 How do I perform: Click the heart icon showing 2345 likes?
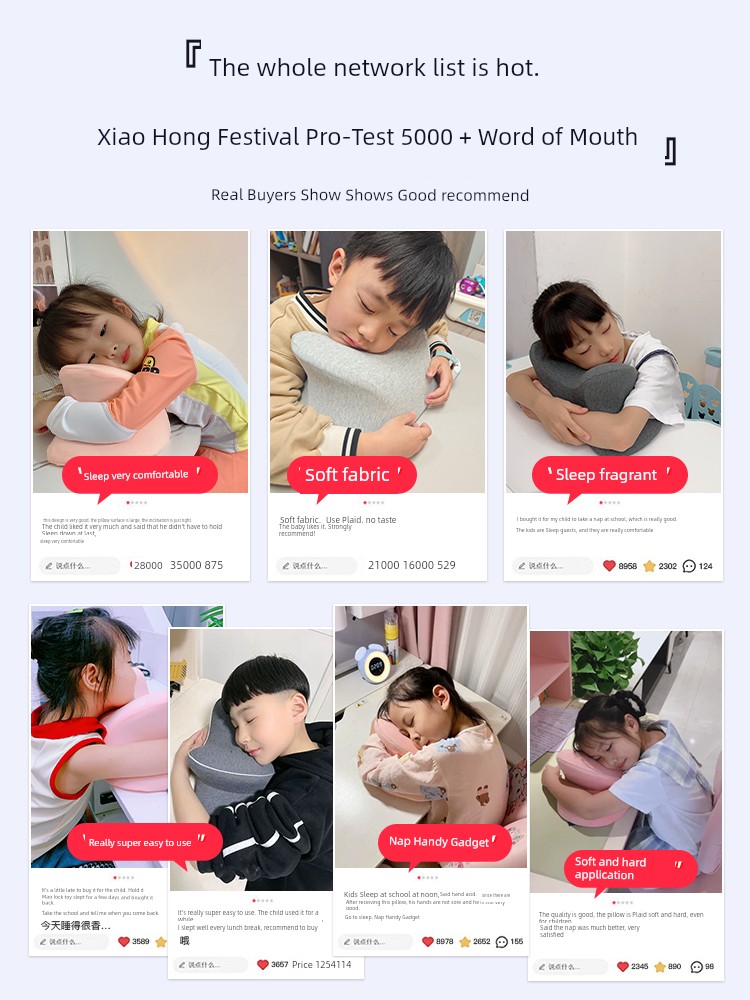coord(623,966)
